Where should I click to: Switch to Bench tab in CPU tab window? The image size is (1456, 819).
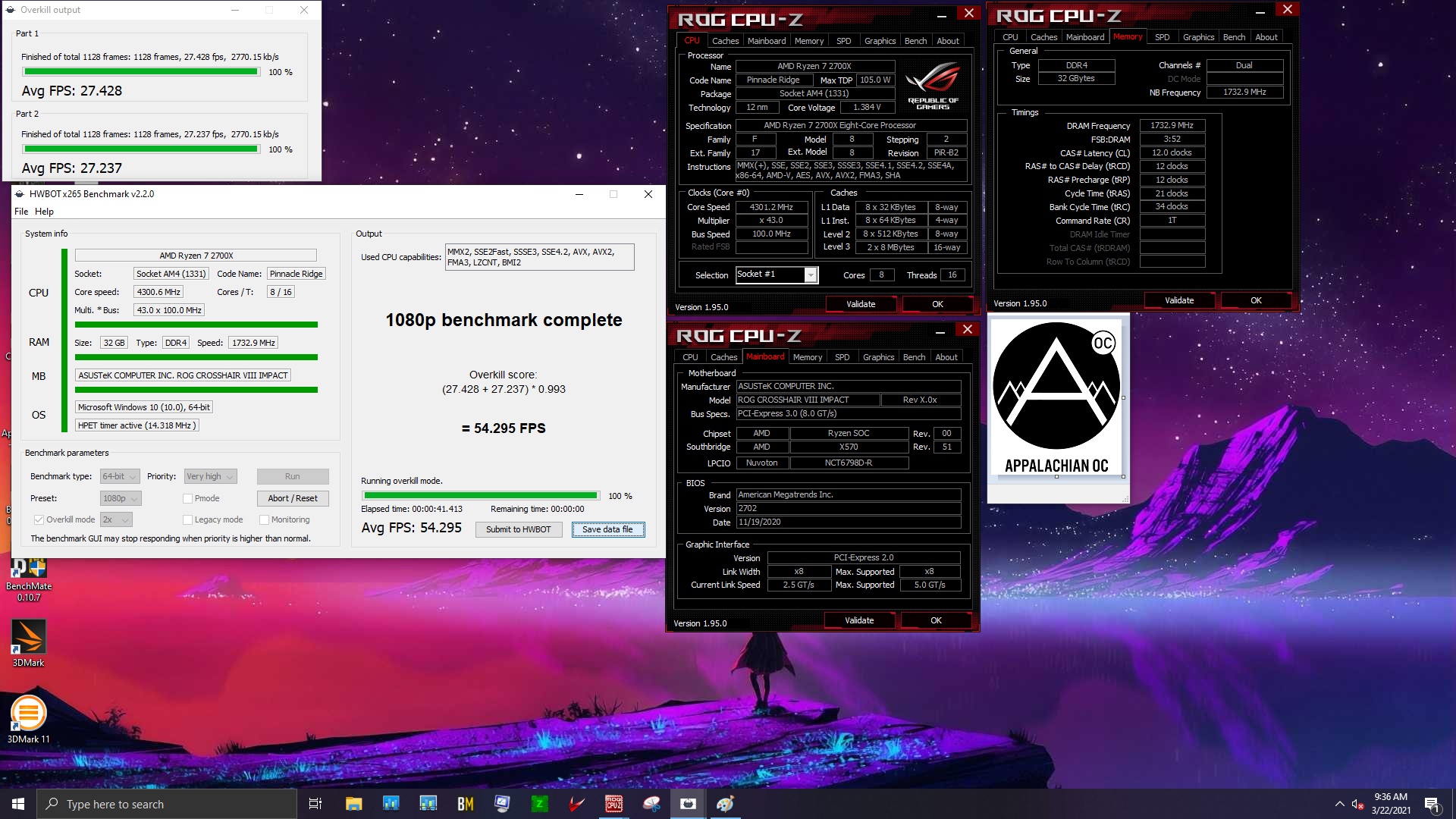point(915,41)
